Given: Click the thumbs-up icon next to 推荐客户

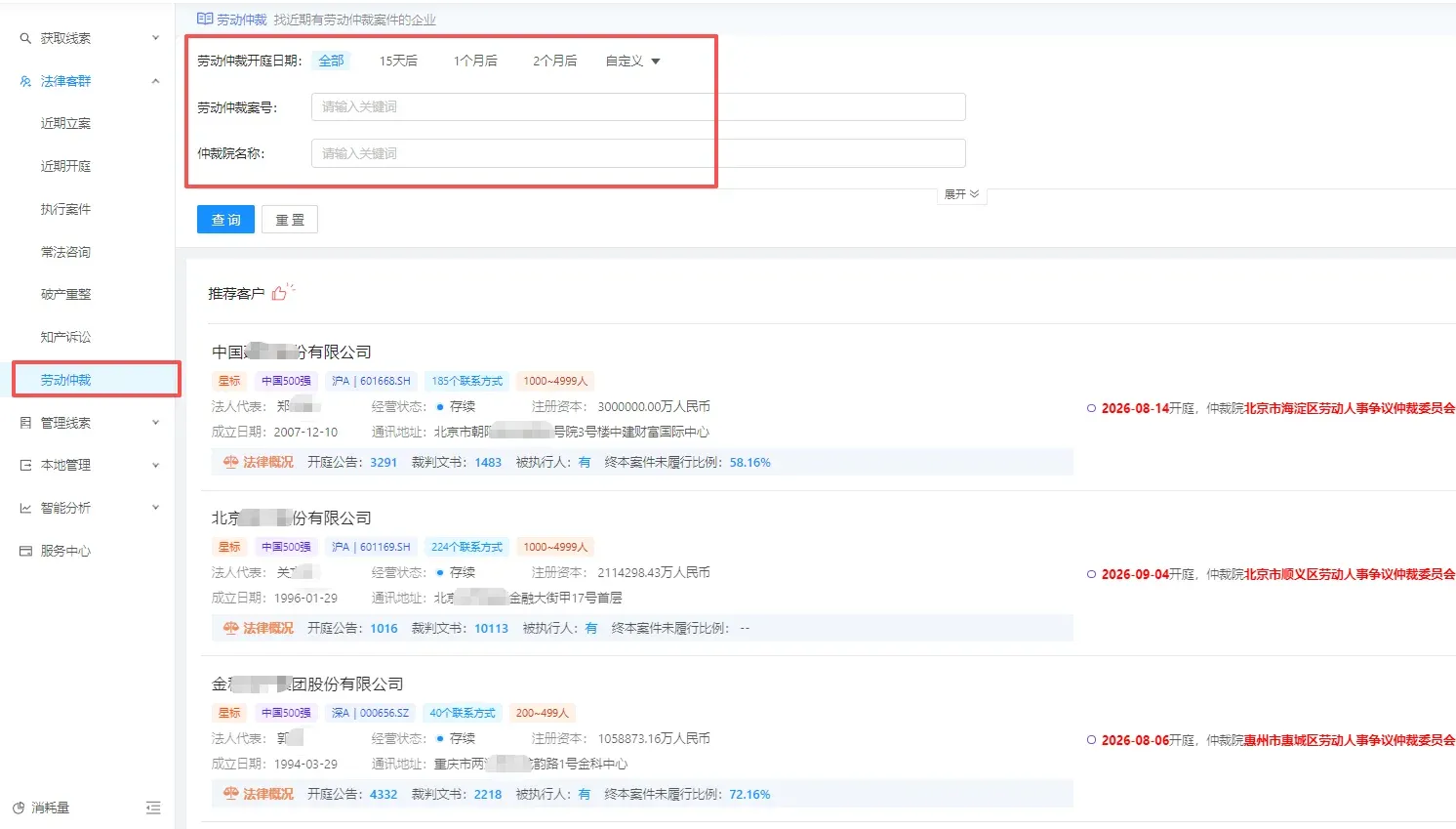Looking at the screenshot, I should coord(282,292).
